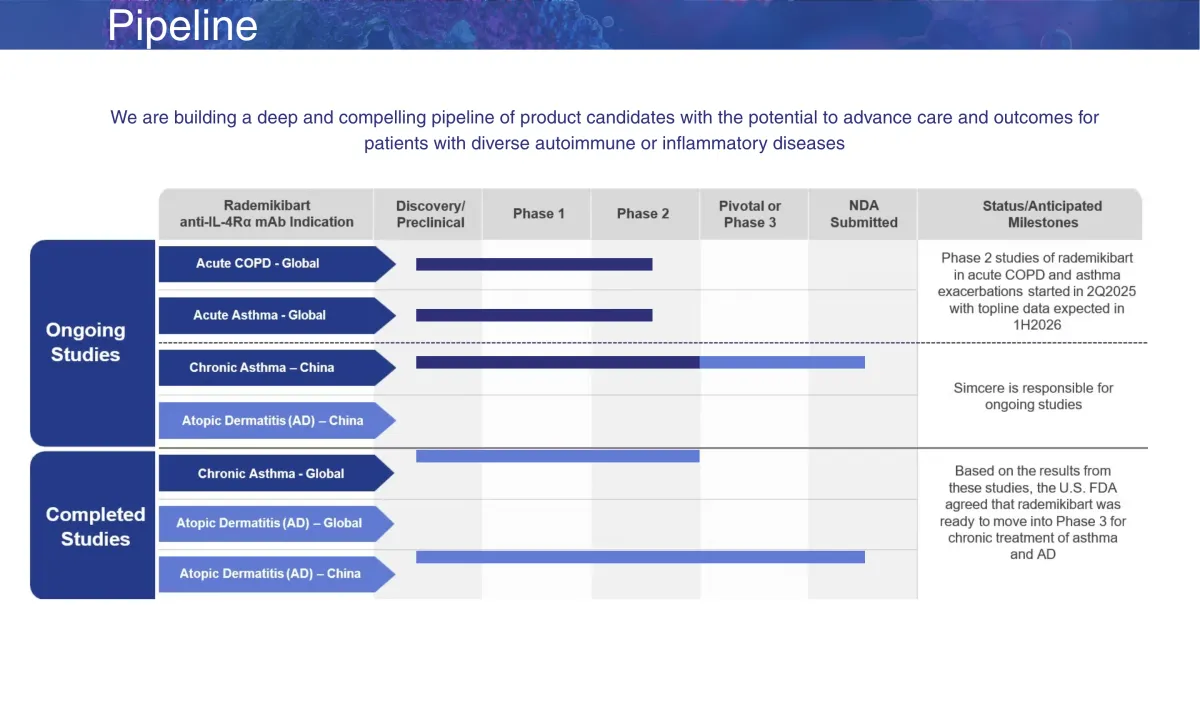This screenshot has height=728, width=1200.
Task: Click the Atopic Dermatitis (AD) – China ongoing row label
Action: tap(277, 421)
